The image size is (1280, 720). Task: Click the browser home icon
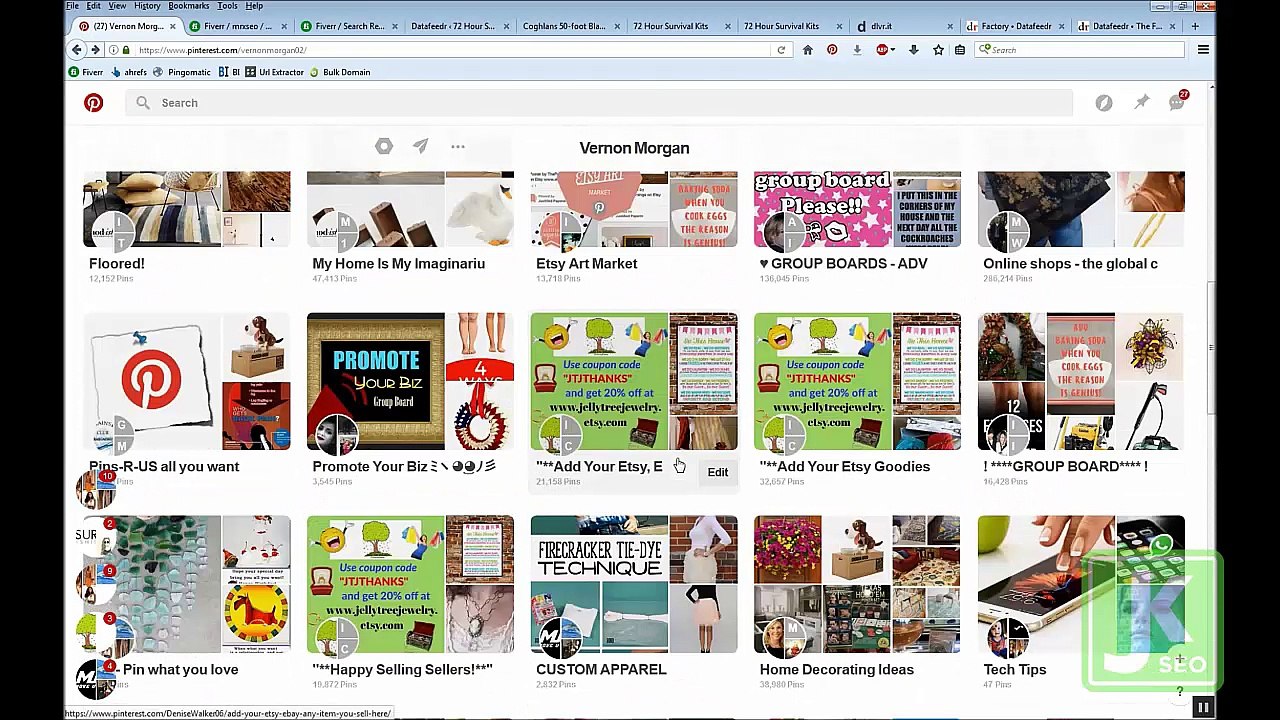click(808, 50)
